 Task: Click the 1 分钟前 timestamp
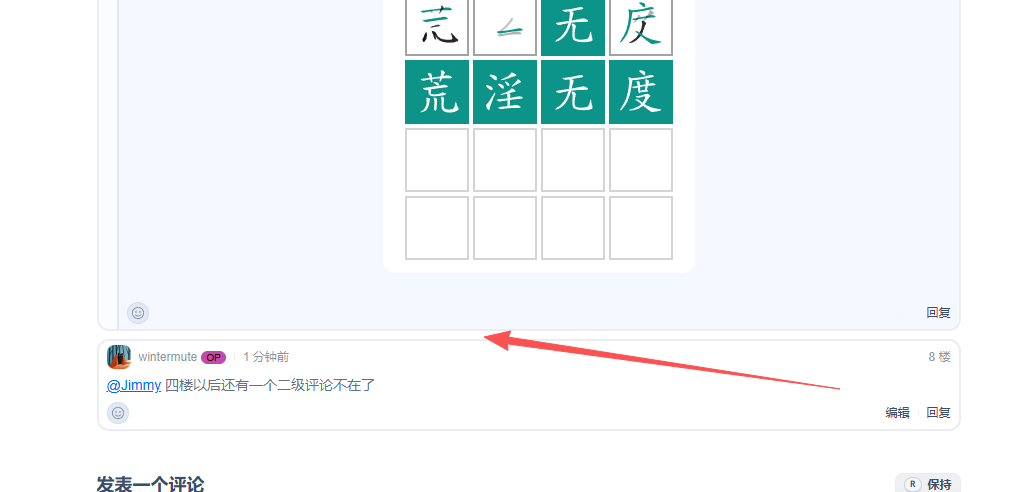(x=266, y=357)
